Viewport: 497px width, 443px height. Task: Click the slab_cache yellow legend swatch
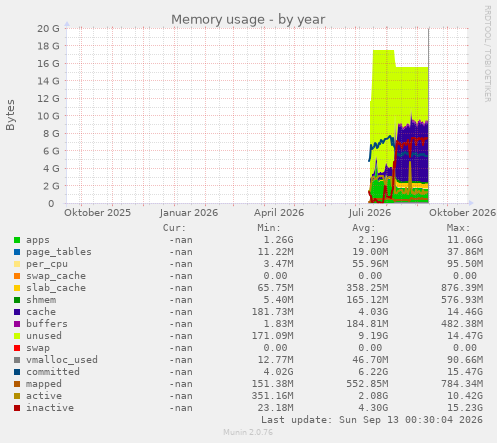pos(17,288)
